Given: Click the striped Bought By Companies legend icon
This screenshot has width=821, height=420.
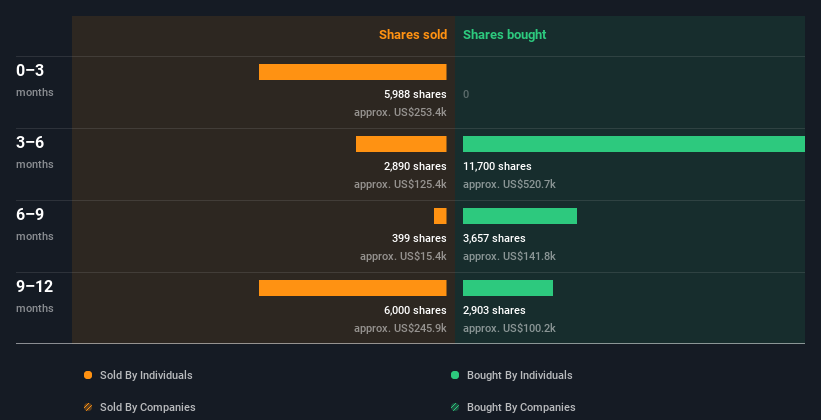Looking at the screenshot, I should coord(455,407).
